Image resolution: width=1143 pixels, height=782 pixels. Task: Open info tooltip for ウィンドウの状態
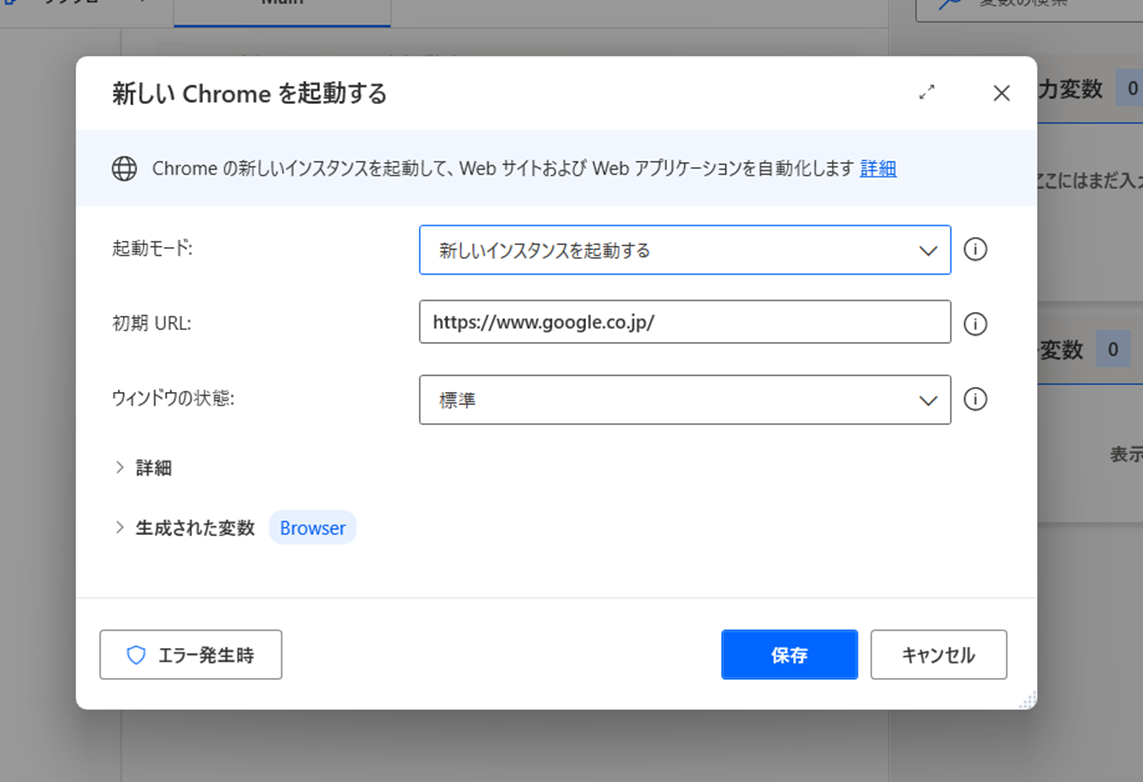point(975,399)
